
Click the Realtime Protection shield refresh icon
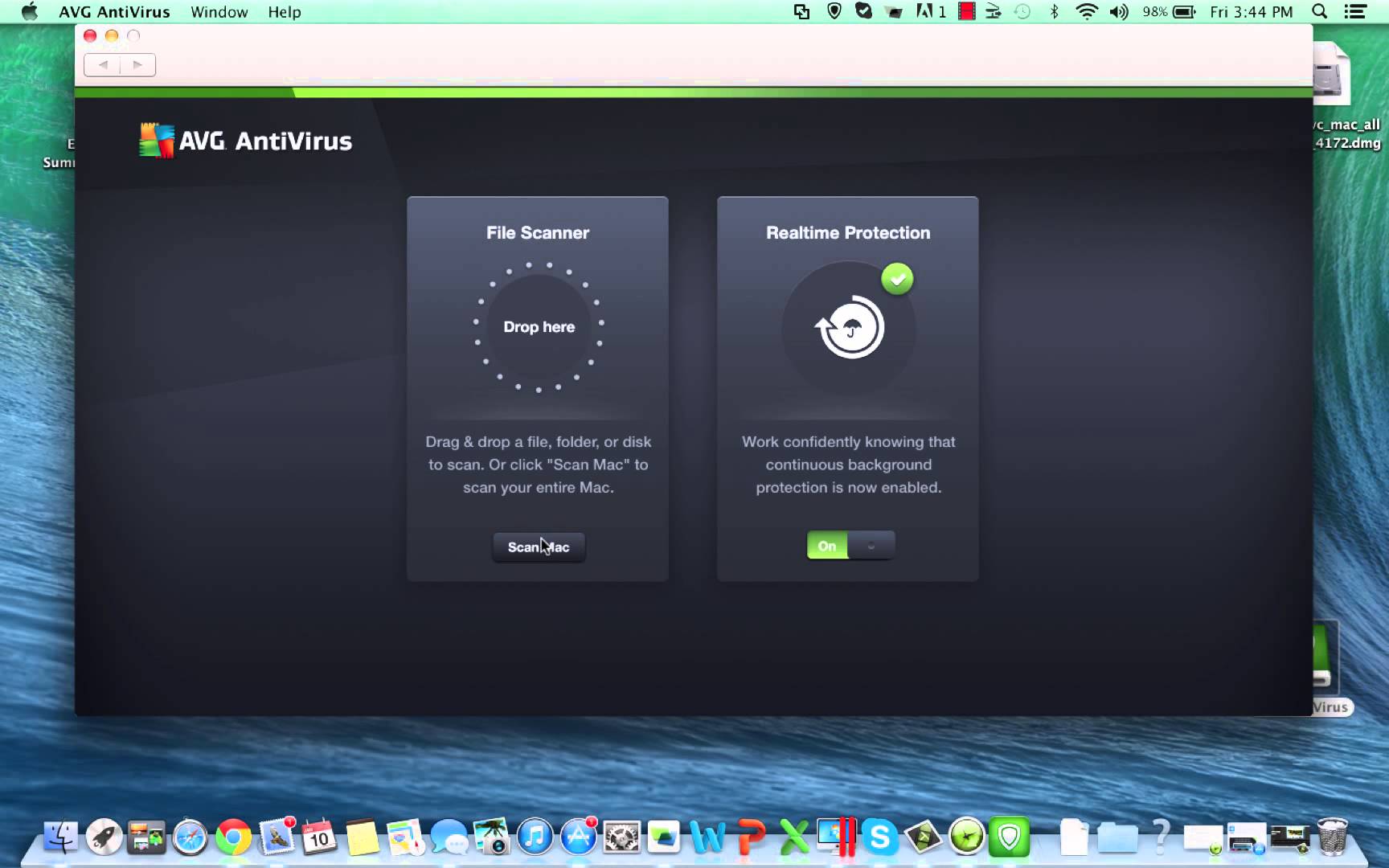tap(849, 327)
